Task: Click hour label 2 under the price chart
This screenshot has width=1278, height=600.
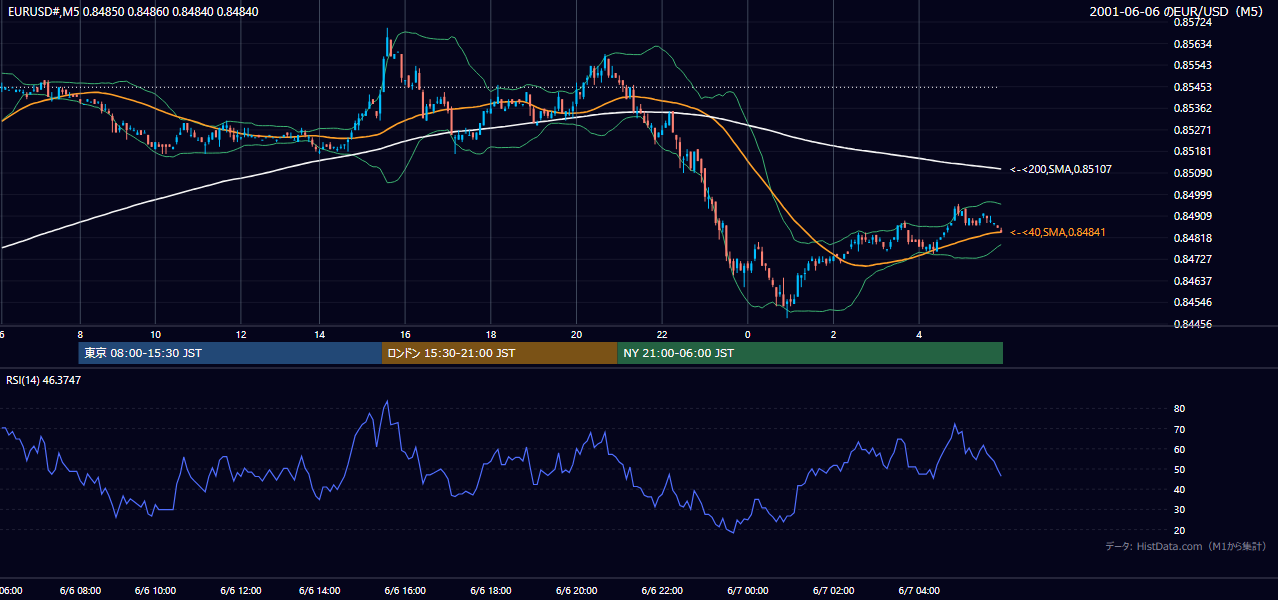Action: point(833,334)
